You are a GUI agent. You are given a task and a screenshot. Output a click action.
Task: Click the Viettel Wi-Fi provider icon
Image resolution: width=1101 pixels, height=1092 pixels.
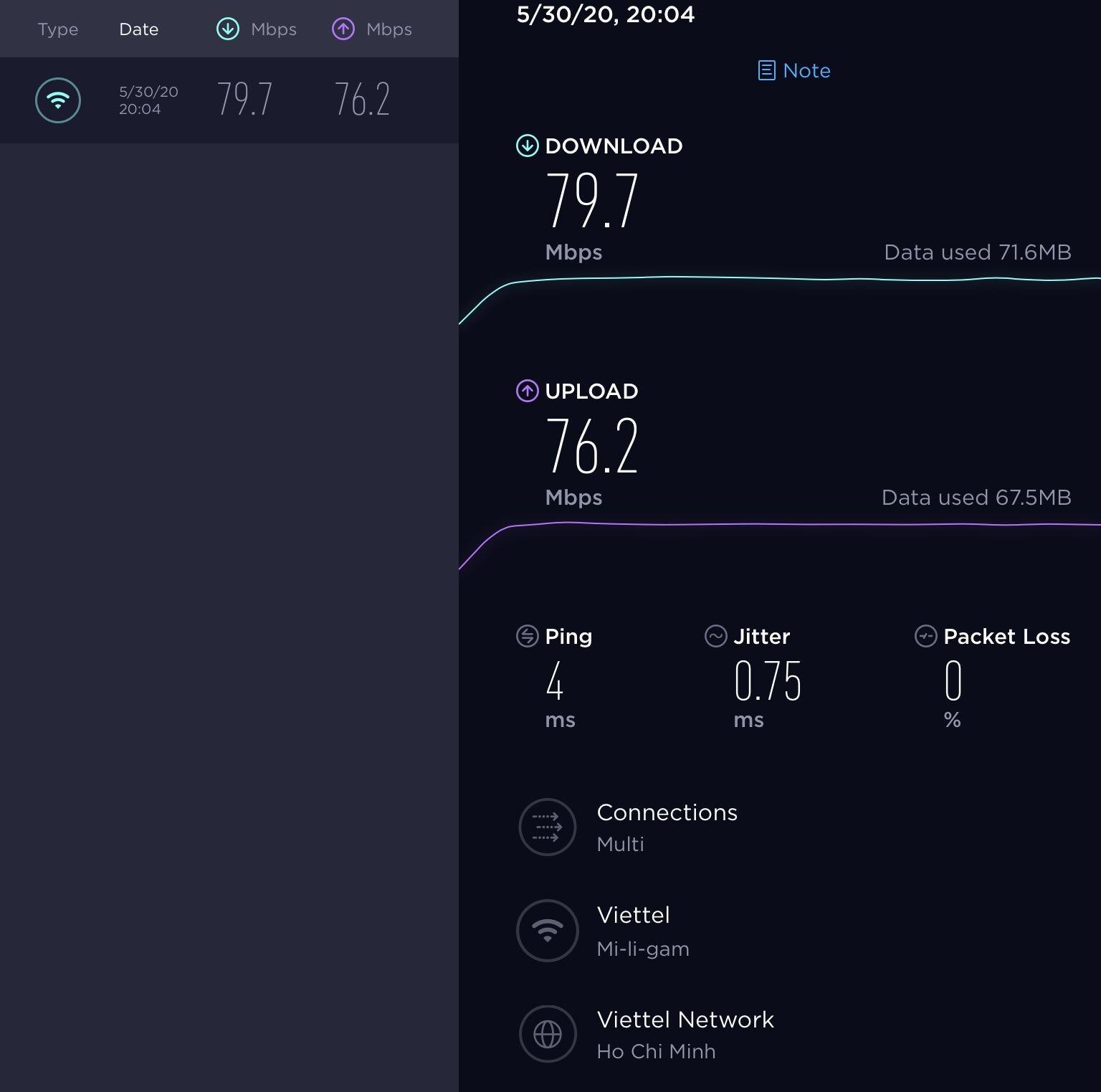click(548, 931)
